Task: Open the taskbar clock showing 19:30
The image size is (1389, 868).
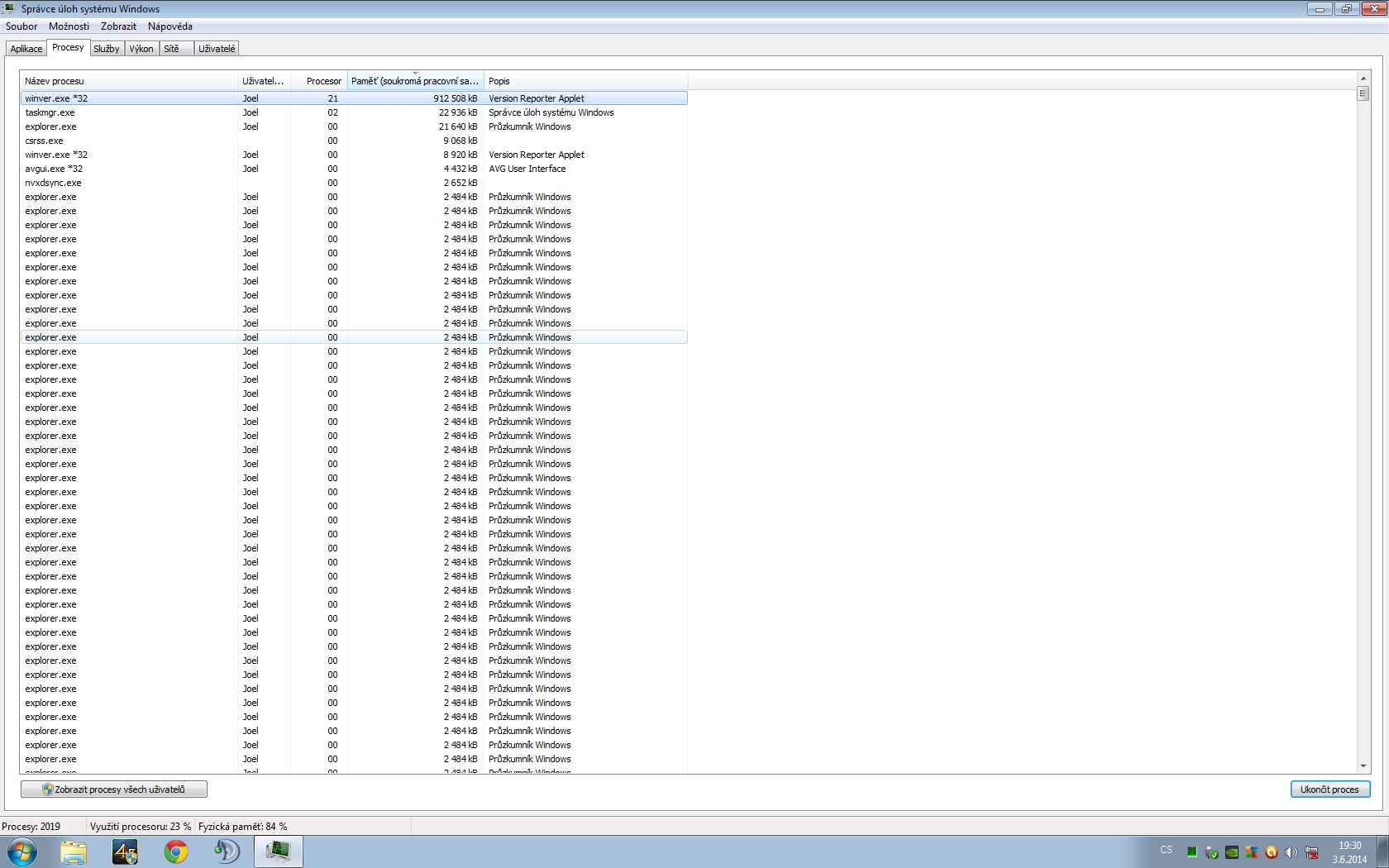Action: (x=1349, y=852)
